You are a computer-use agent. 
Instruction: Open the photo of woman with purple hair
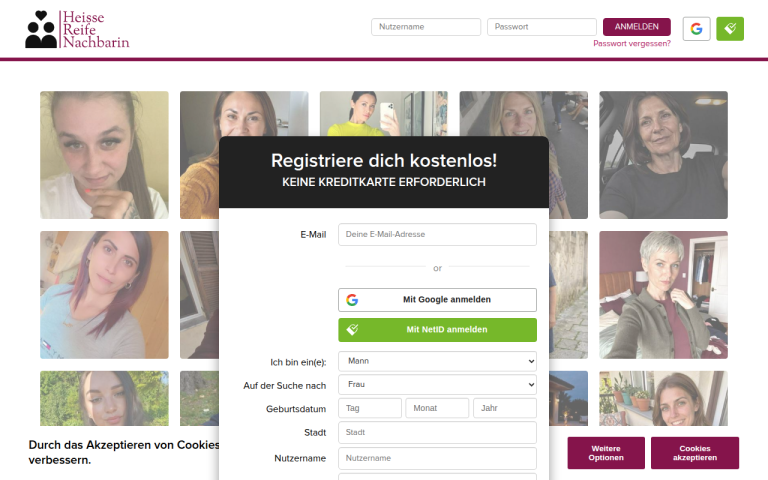point(104,295)
